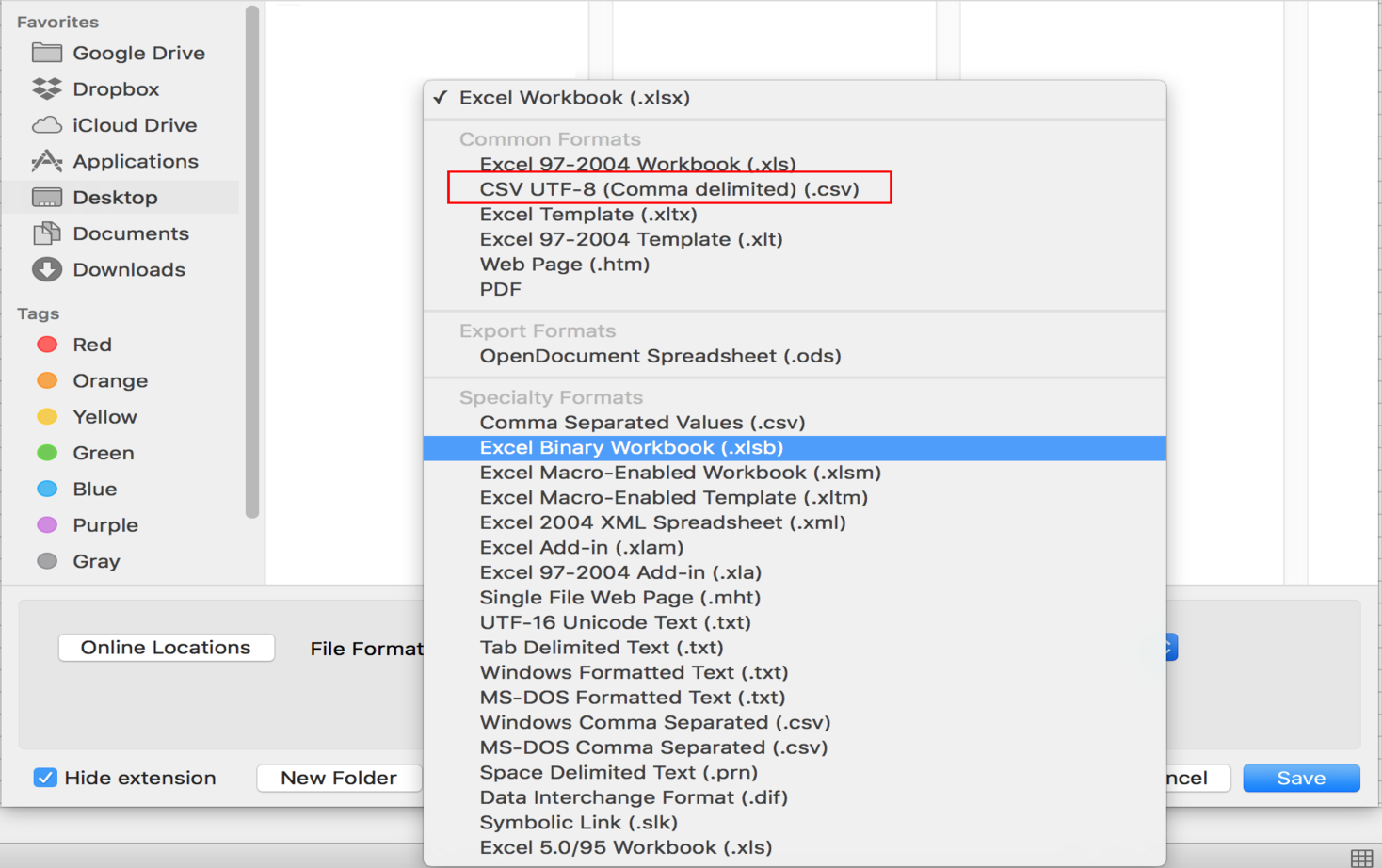Pick Excel Binary Workbook (.xlsb) format
The height and width of the screenshot is (868, 1382).
631,448
